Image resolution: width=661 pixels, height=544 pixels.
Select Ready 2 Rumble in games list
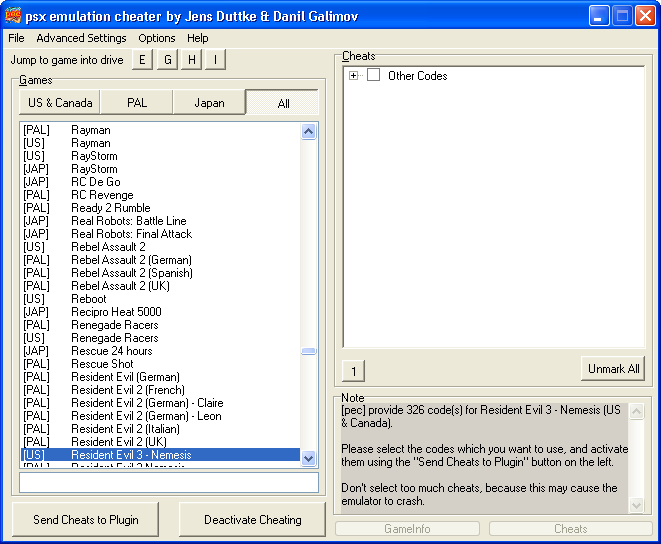[161, 208]
